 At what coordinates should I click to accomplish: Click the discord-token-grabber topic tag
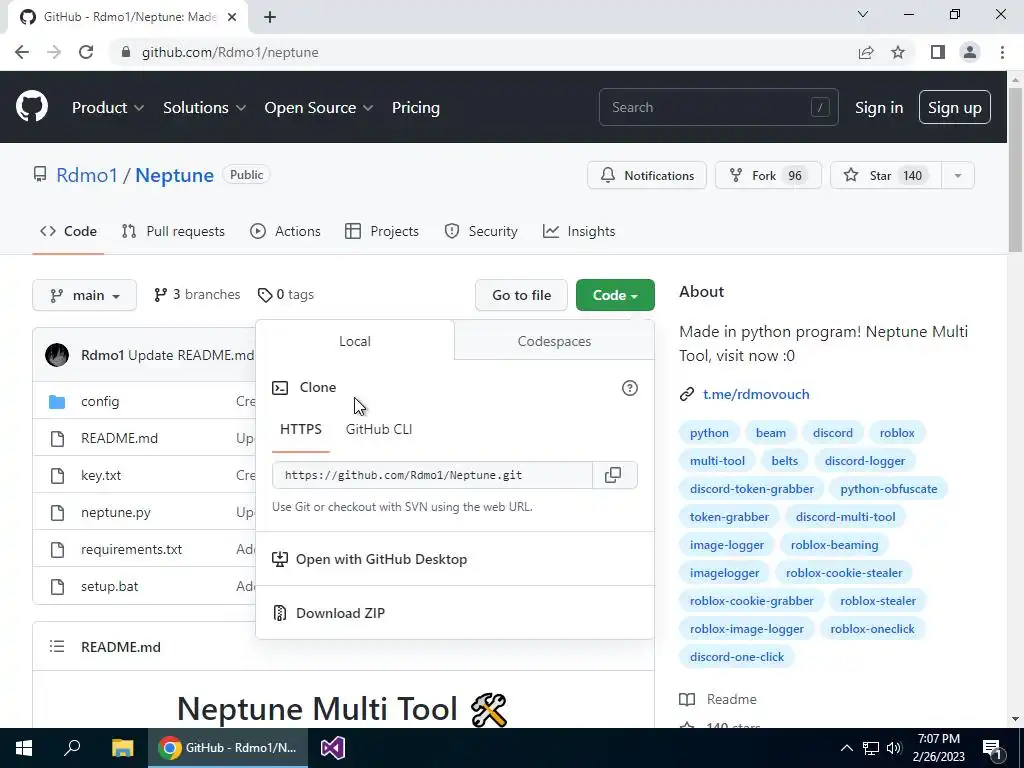point(752,488)
